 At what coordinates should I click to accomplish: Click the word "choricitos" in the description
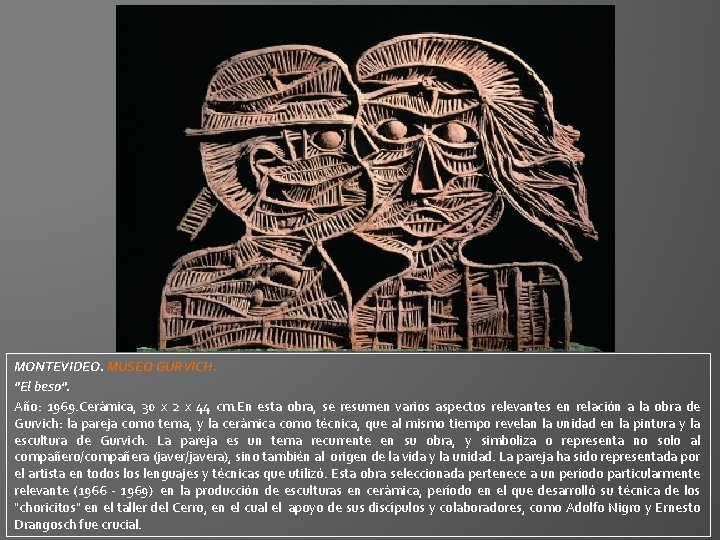[x=50, y=507]
